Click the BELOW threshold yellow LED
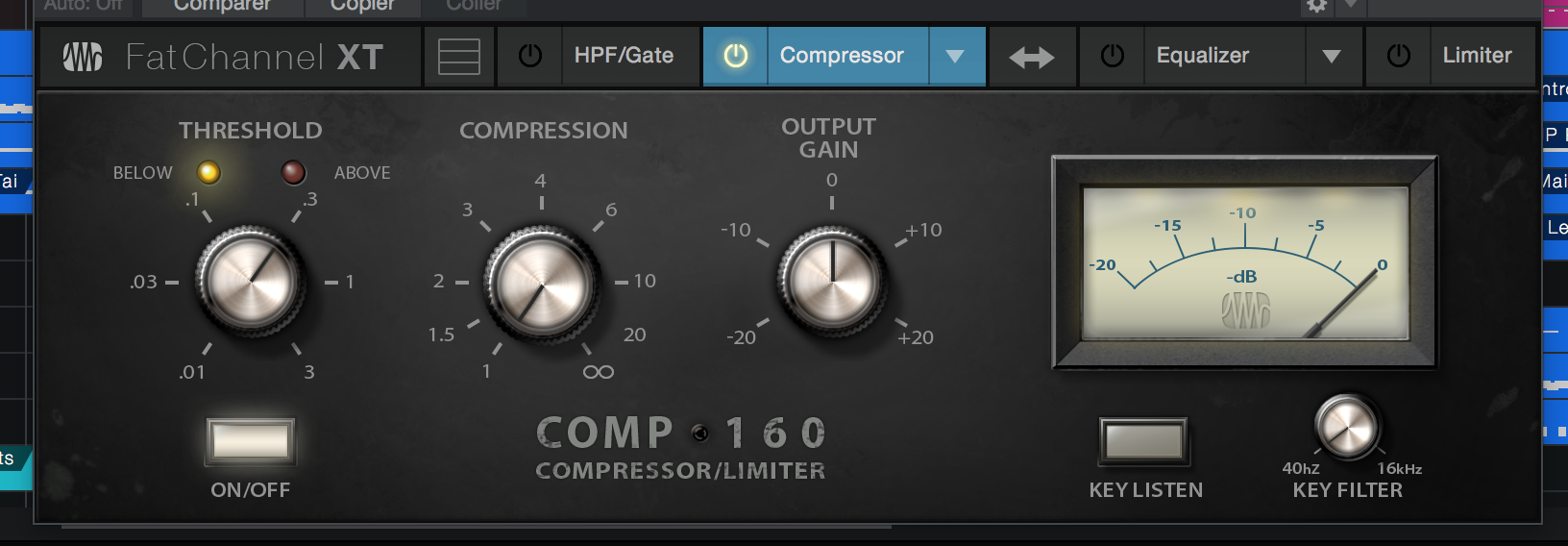Screen dimensions: 1568x546 click(x=208, y=172)
